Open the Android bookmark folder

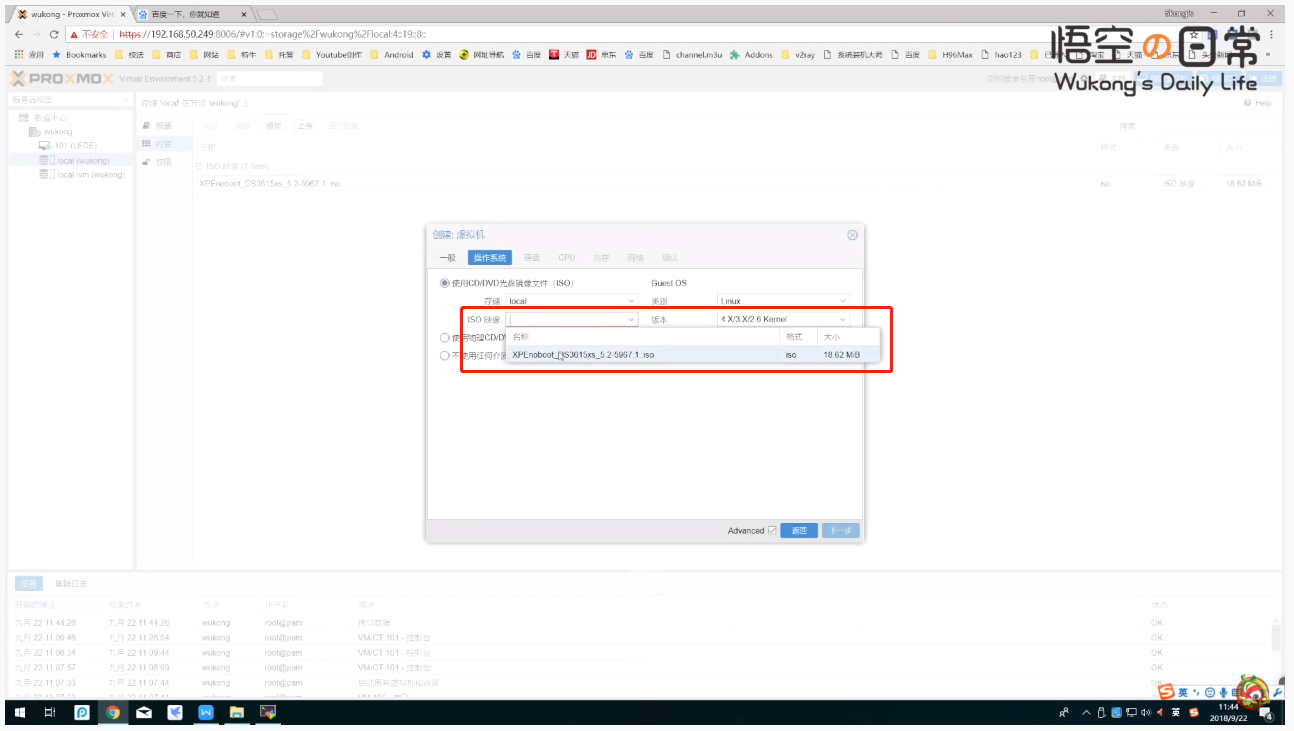391,55
